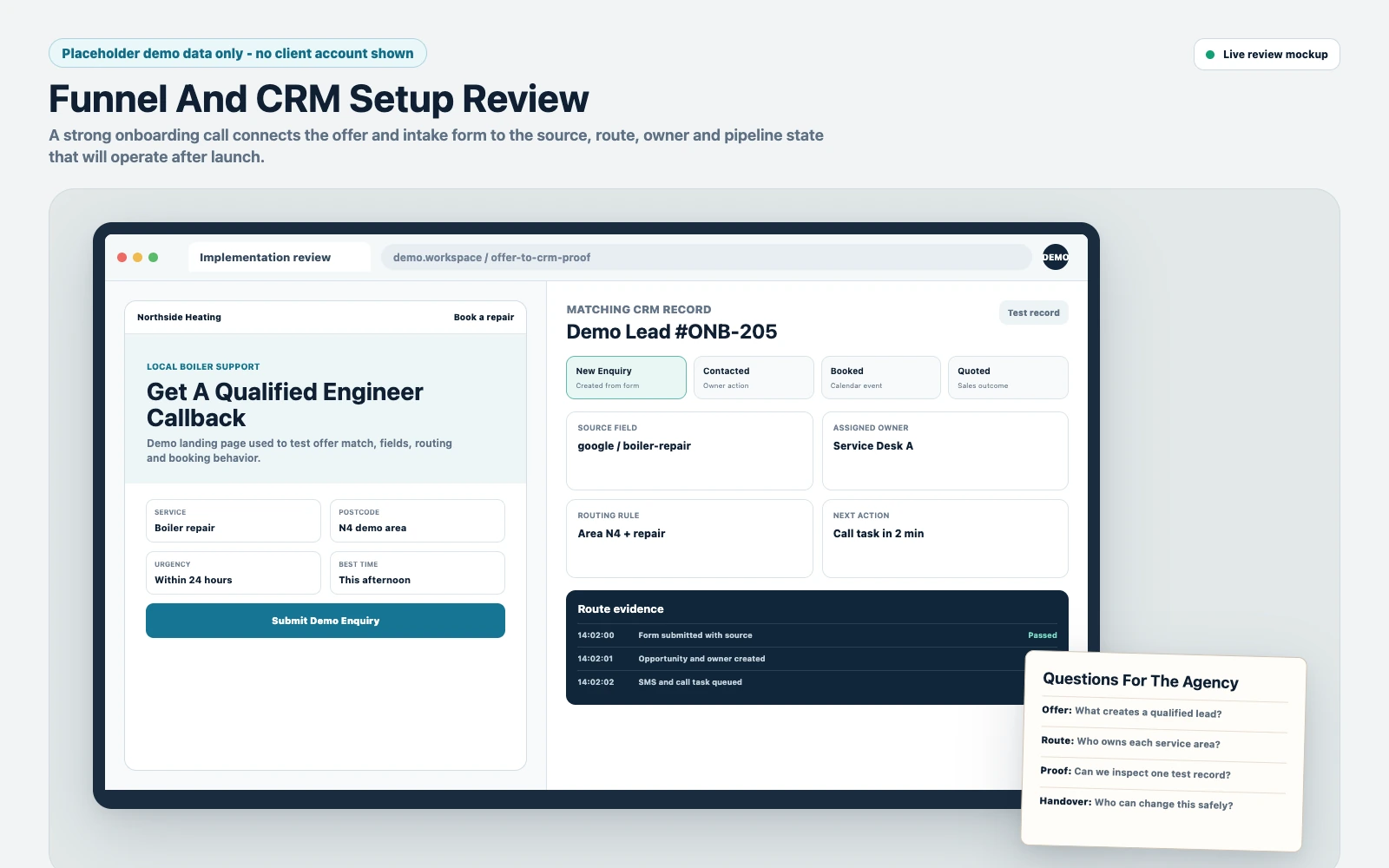Image resolution: width=1389 pixels, height=868 pixels.
Task: Click the LOCAL BOILER SUPPORT label
Action: coord(203,366)
